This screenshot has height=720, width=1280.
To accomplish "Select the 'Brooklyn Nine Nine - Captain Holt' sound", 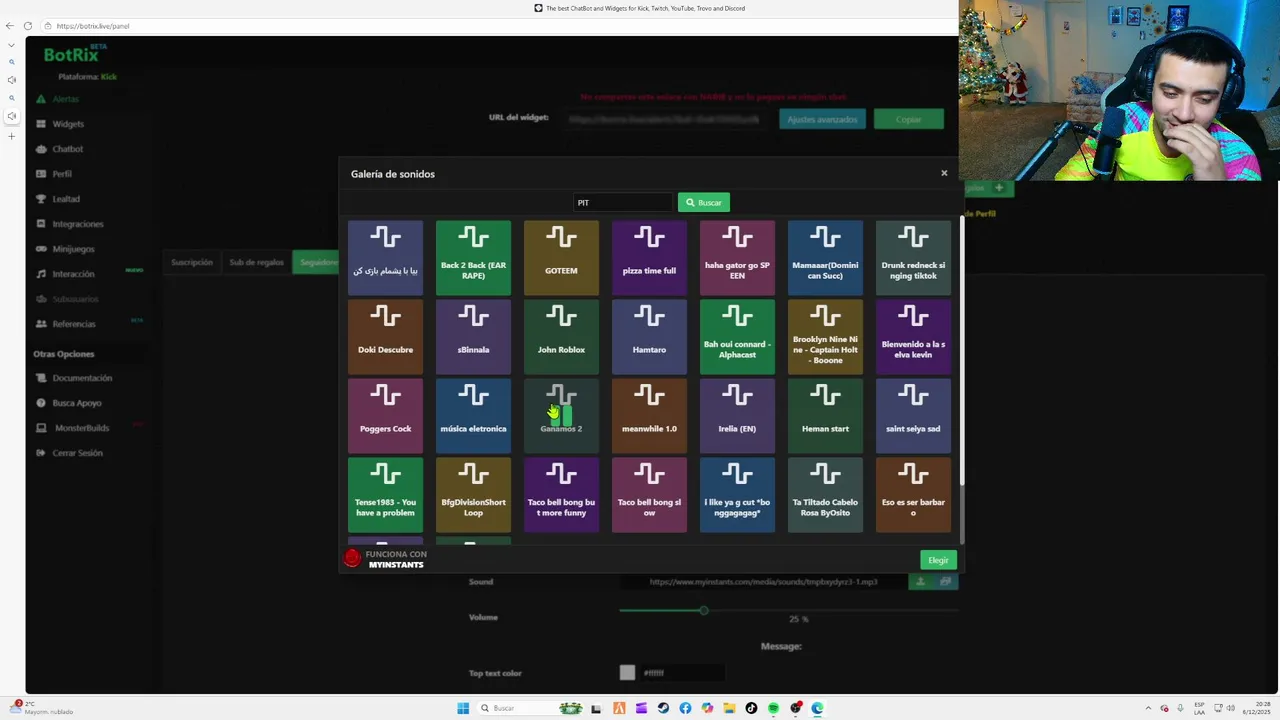I will [x=825, y=336].
